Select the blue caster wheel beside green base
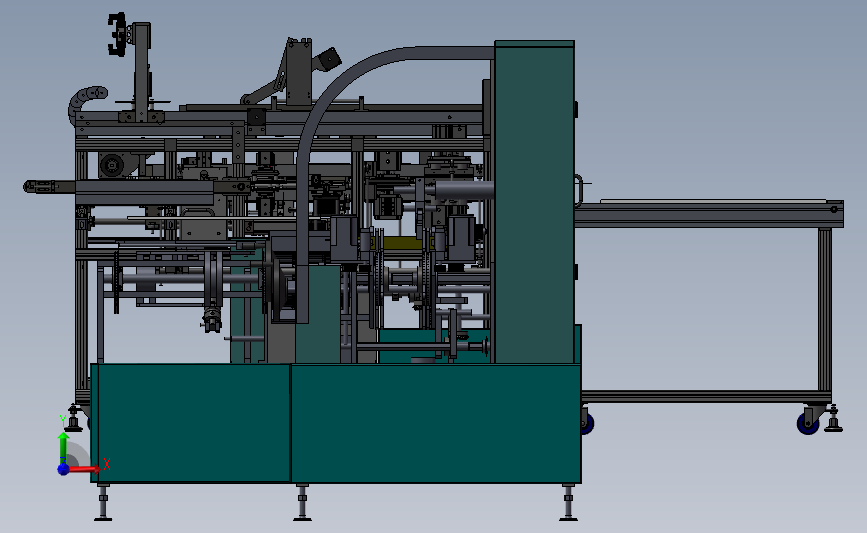The image size is (867, 533). [586, 423]
